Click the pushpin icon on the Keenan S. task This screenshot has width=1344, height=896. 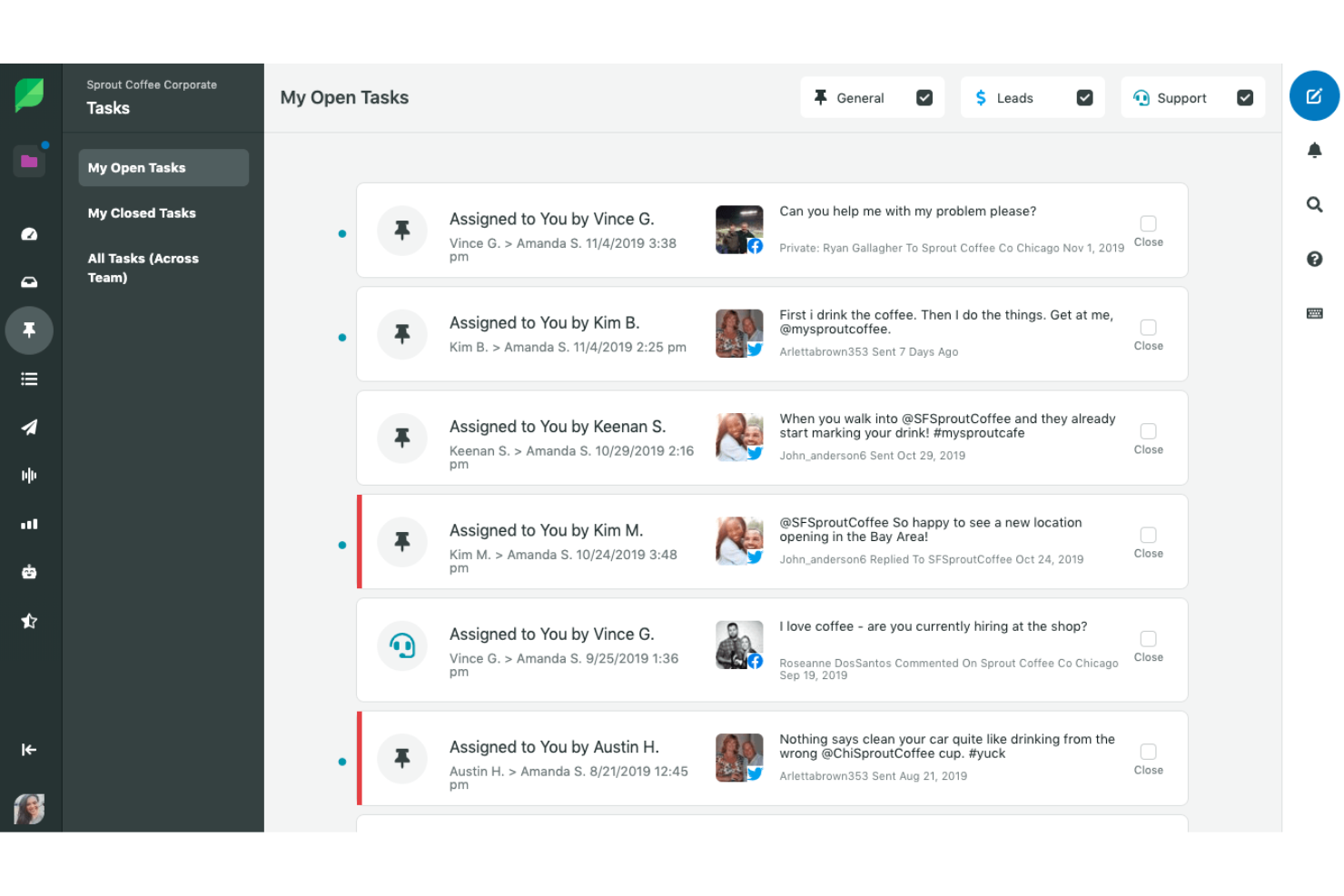tap(402, 438)
